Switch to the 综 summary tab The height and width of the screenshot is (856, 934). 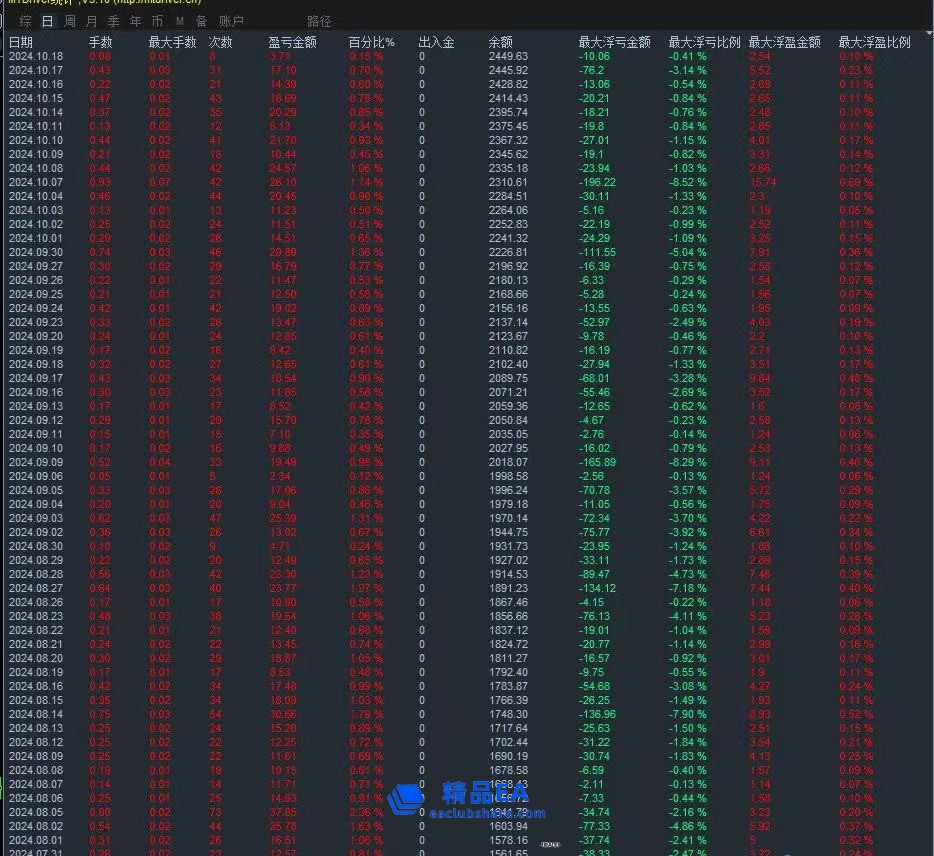25,21
